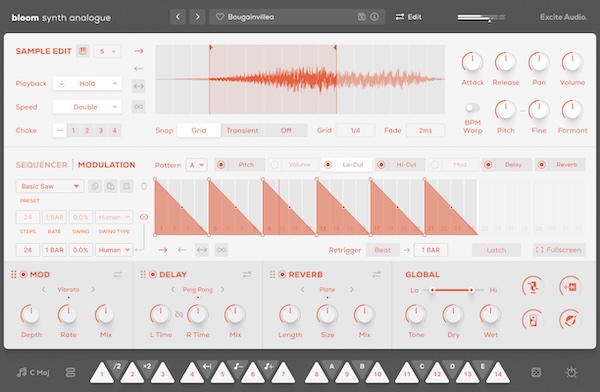
Task: Select Choke group 2
Action: (x=87, y=131)
